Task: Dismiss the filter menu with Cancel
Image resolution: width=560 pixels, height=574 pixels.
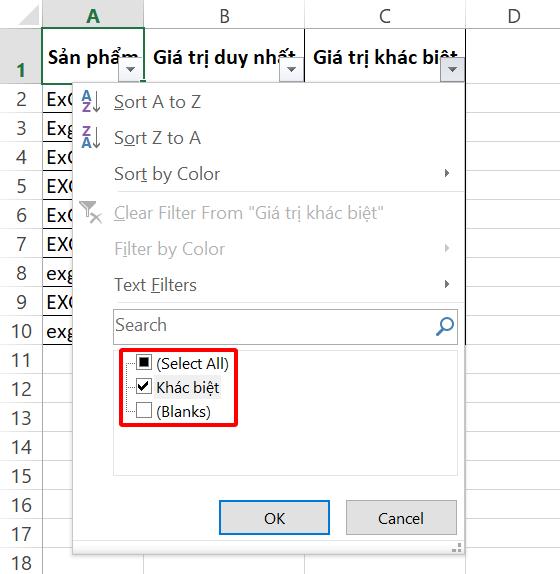Action: [401, 518]
